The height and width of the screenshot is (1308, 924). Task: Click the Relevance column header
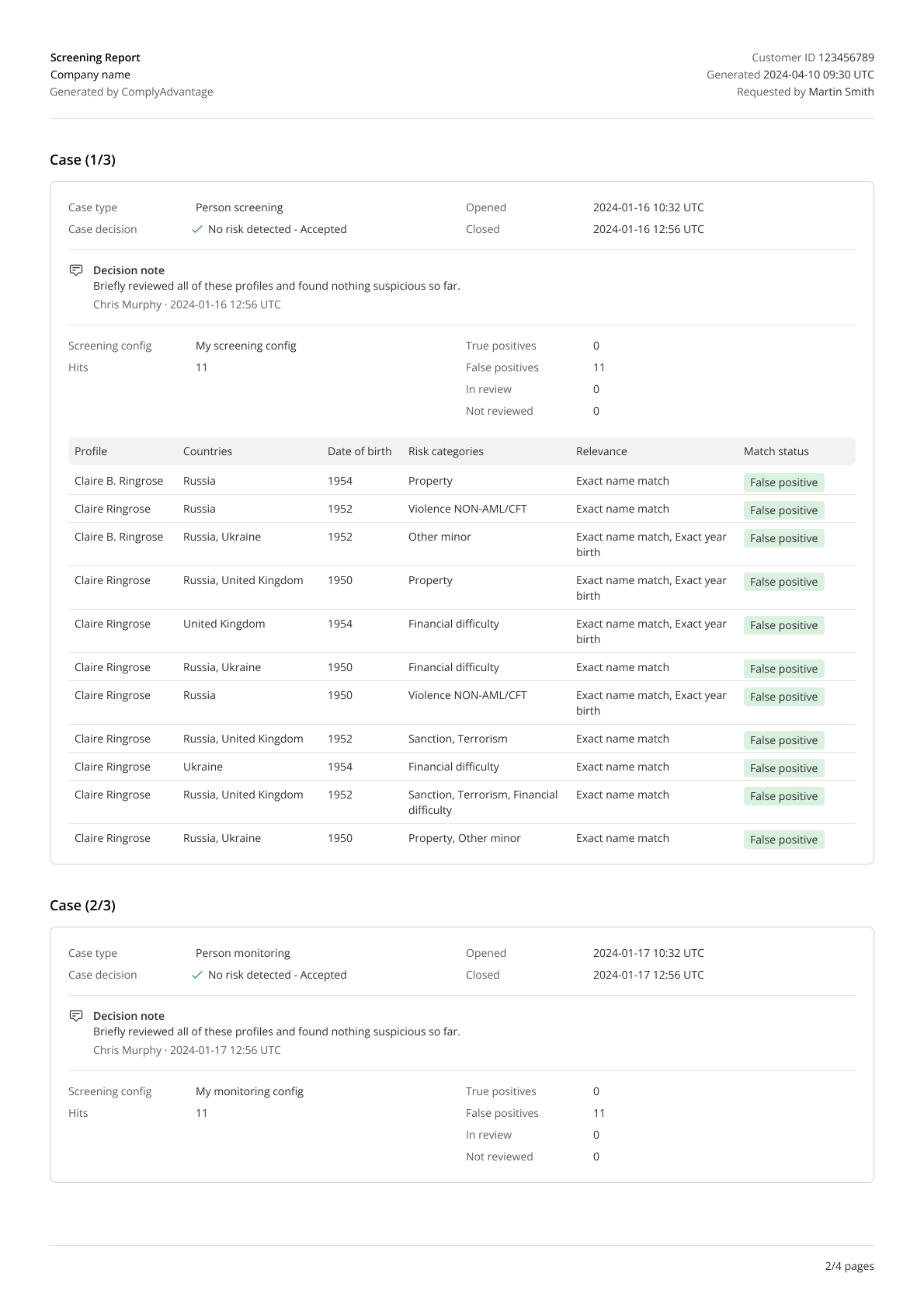click(x=601, y=451)
